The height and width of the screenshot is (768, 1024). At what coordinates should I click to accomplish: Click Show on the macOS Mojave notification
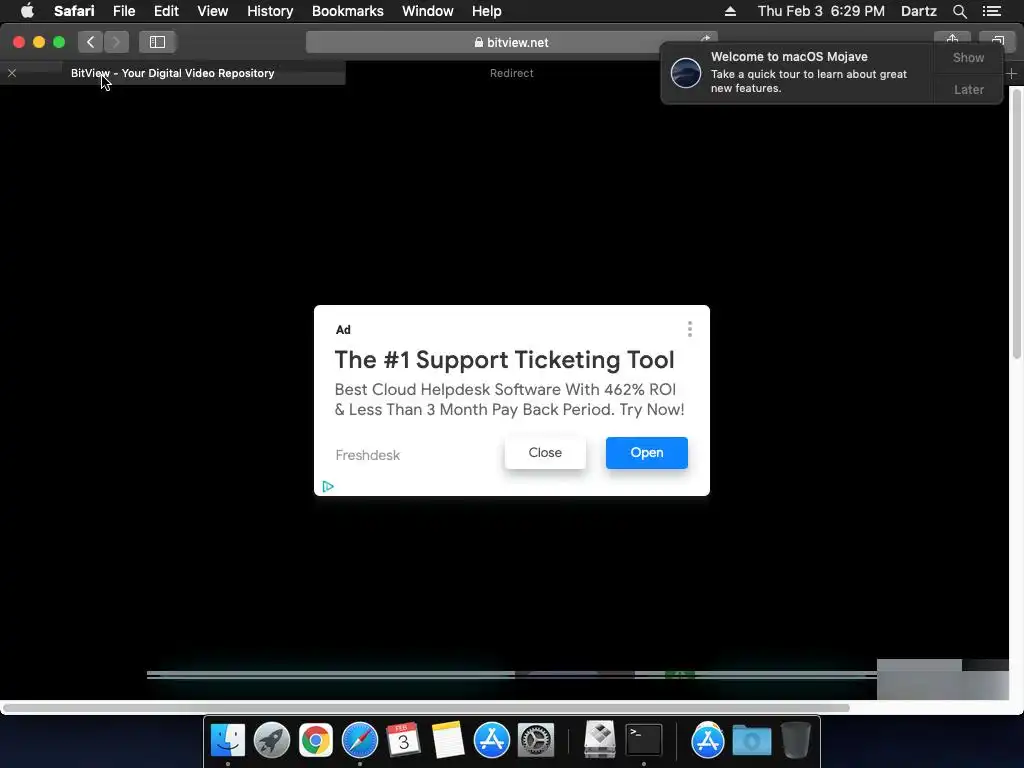coord(968,57)
